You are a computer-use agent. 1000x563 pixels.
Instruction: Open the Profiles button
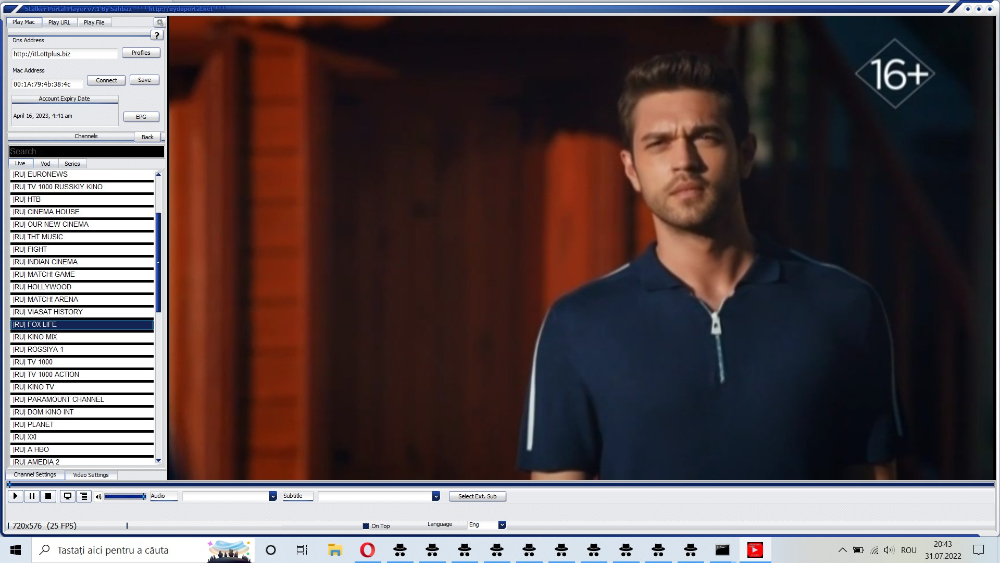click(141, 53)
